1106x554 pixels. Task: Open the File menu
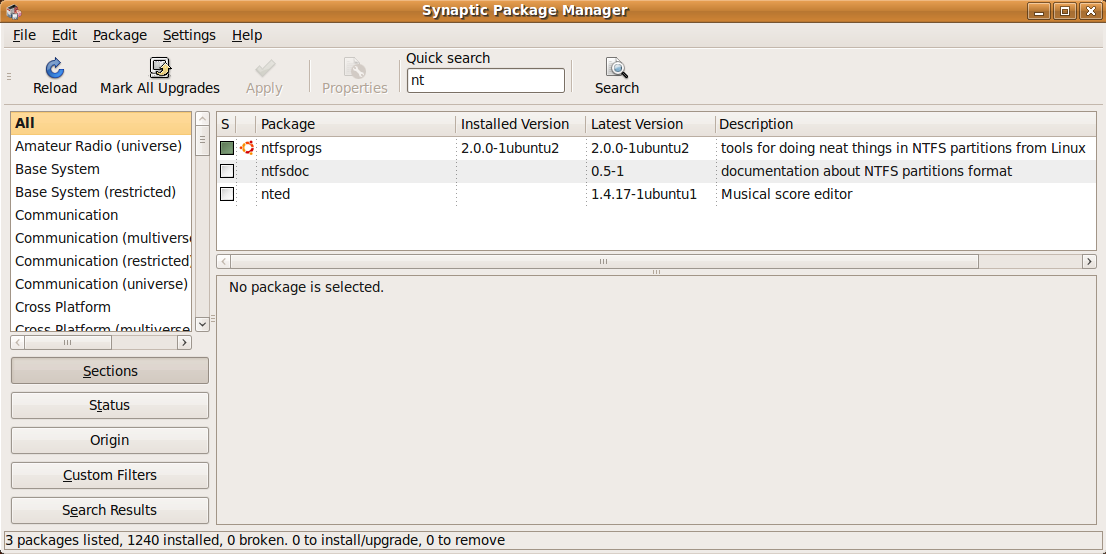(x=25, y=35)
